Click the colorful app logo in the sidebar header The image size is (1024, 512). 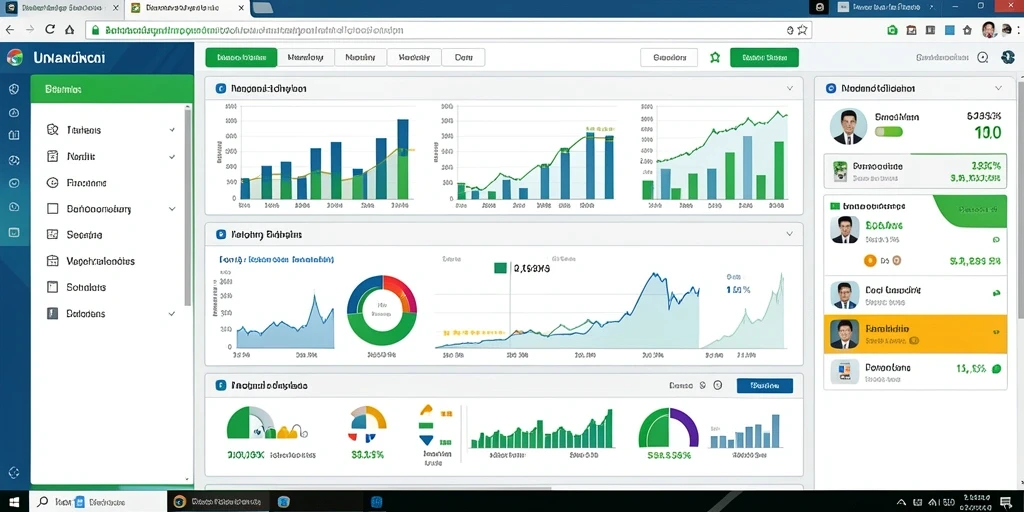pos(15,57)
